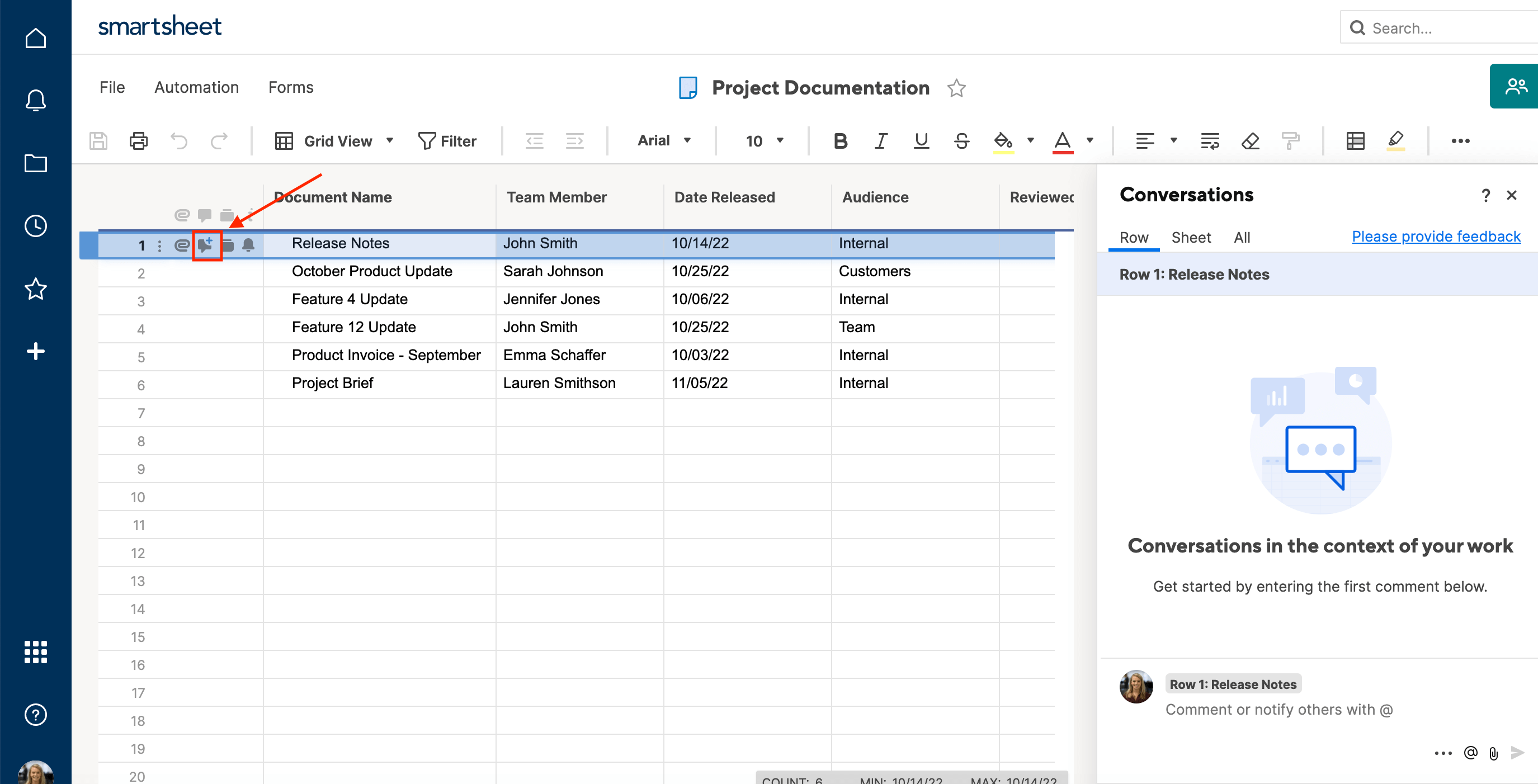The image size is (1538, 784).
Task: Open the Filter tool
Action: [449, 140]
